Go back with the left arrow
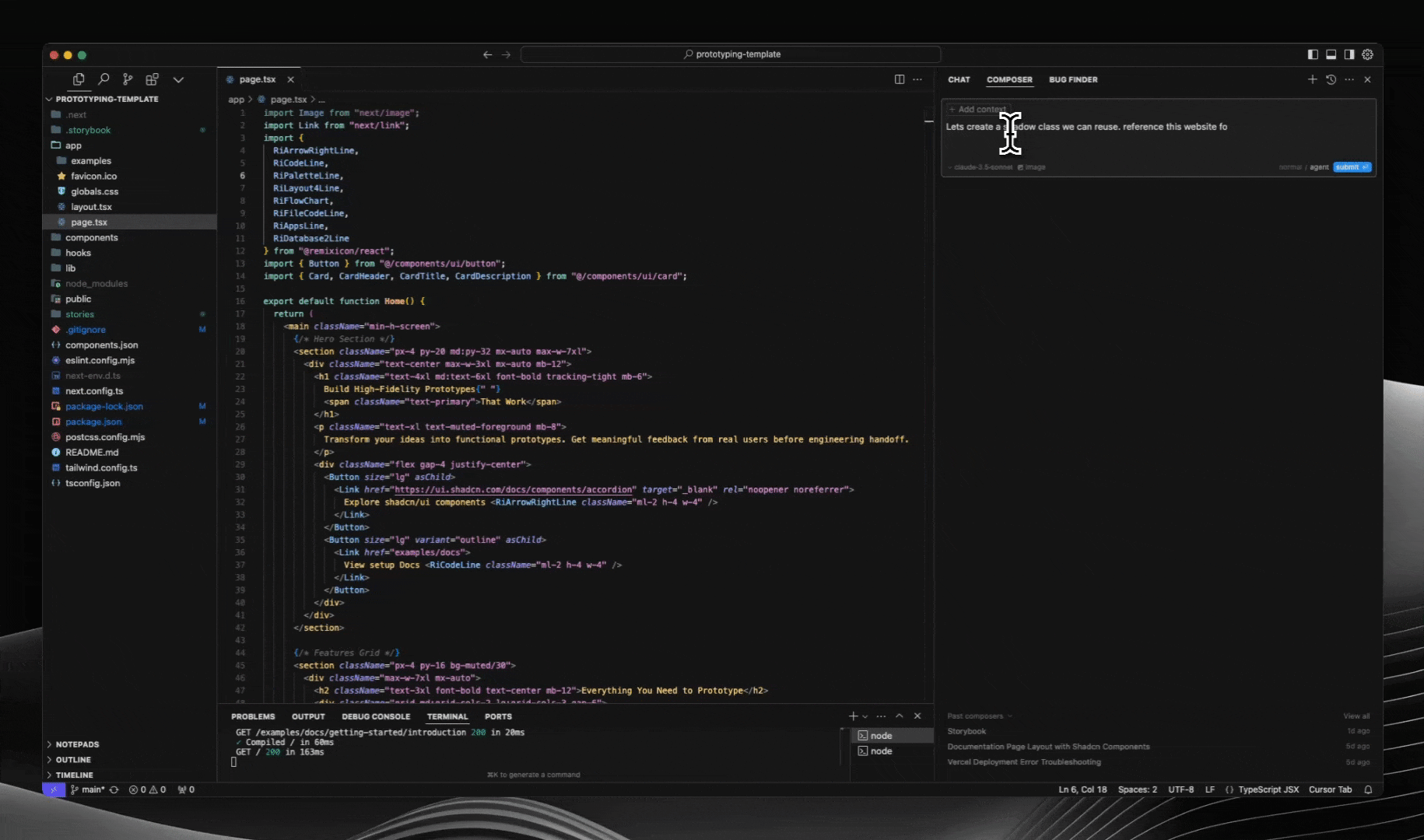This screenshot has height=840, width=1424. point(487,54)
